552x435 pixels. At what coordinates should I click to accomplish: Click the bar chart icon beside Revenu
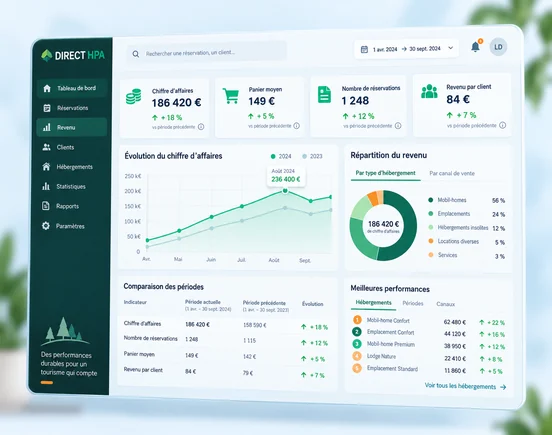pos(46,127)
